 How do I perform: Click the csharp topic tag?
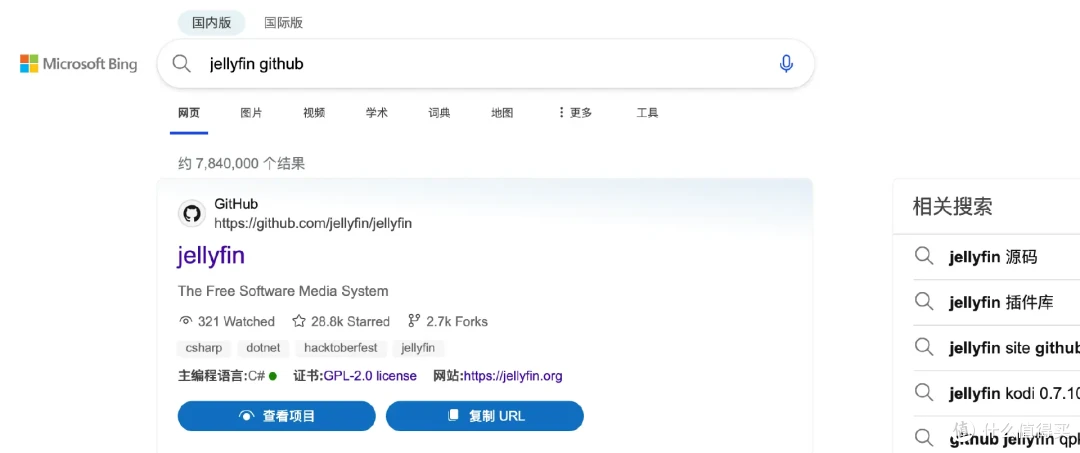click(x=204, y=348)
